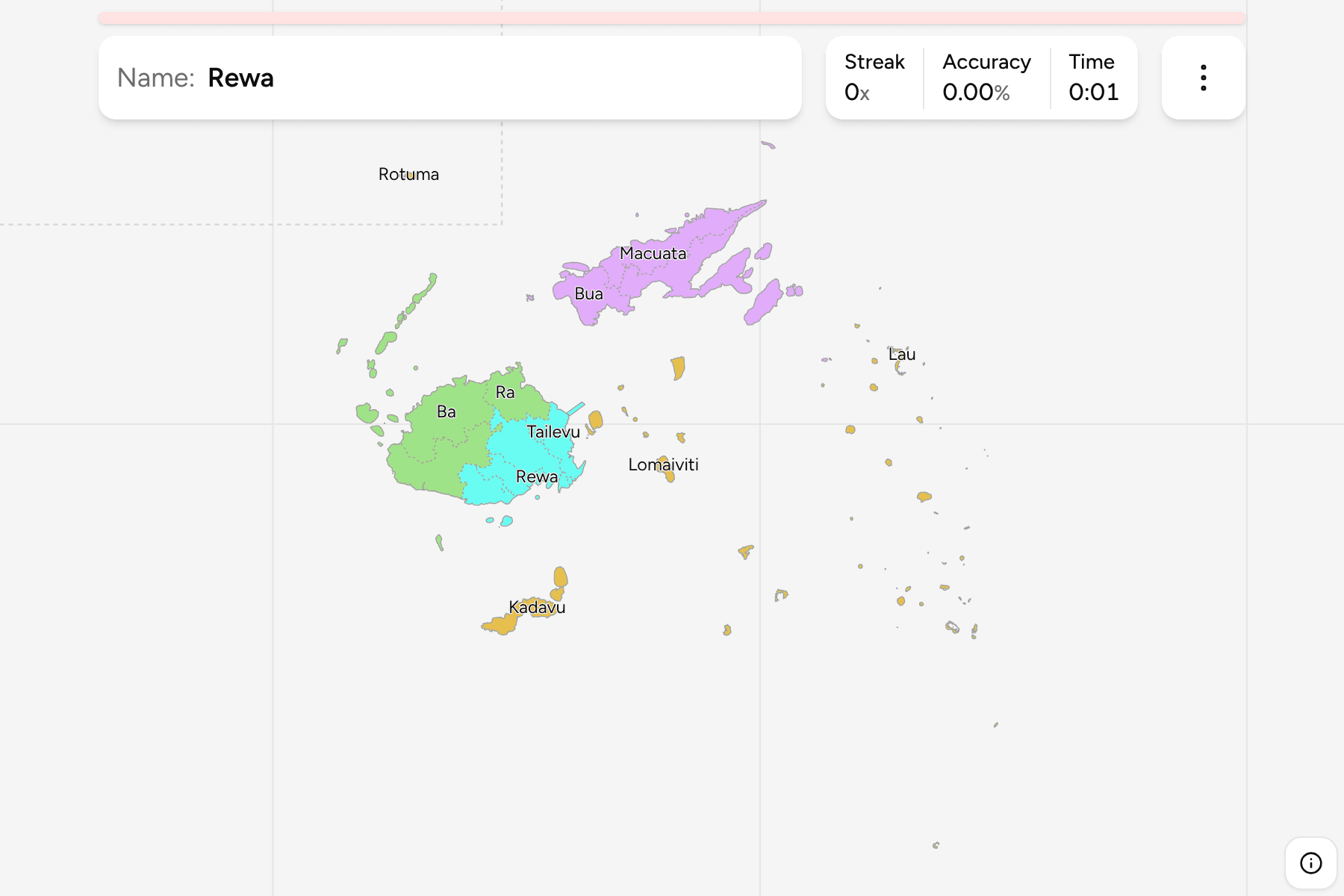This screenshot has width=1344, height=896.
Task: Select the Ba province
Action: point(447,411)
